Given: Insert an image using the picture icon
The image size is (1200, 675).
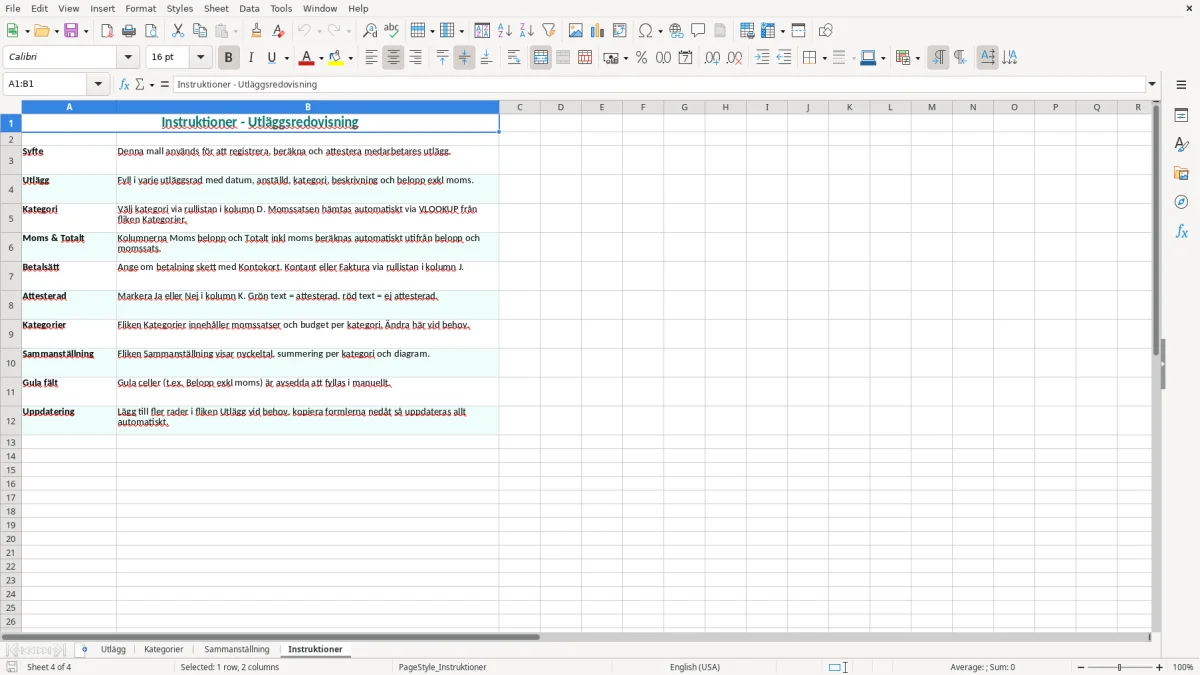Looking at the screenshot, I should click(576, 31).
